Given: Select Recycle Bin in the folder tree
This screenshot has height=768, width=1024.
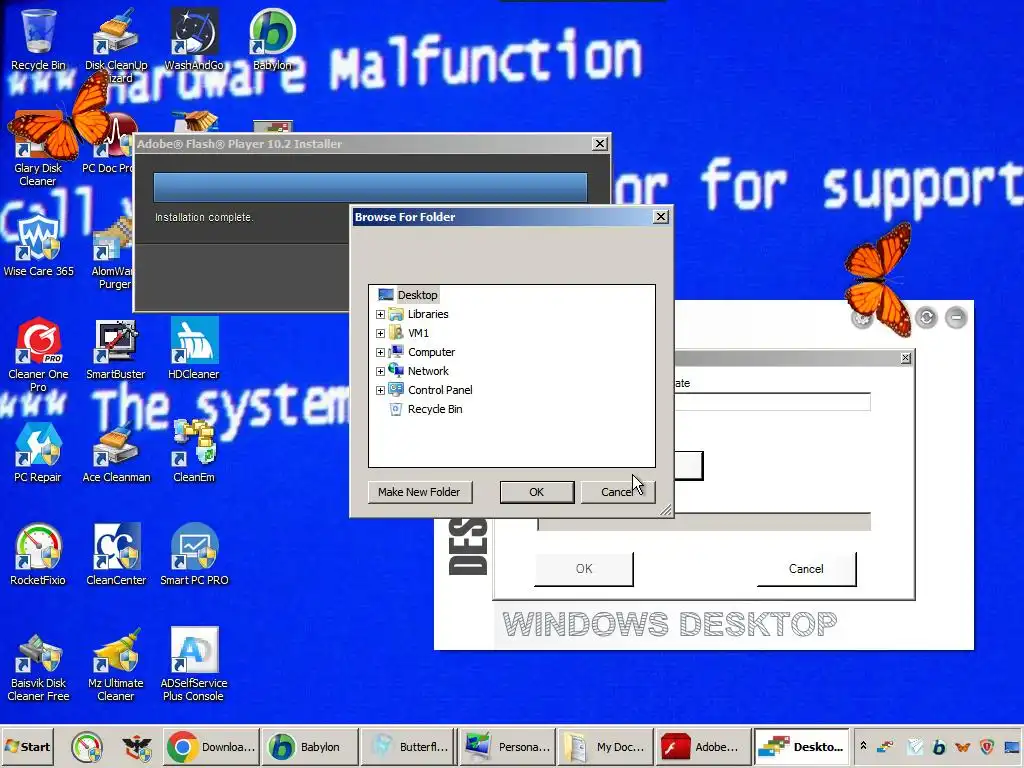Looking at the screenshot, I should tap(435, 409).
